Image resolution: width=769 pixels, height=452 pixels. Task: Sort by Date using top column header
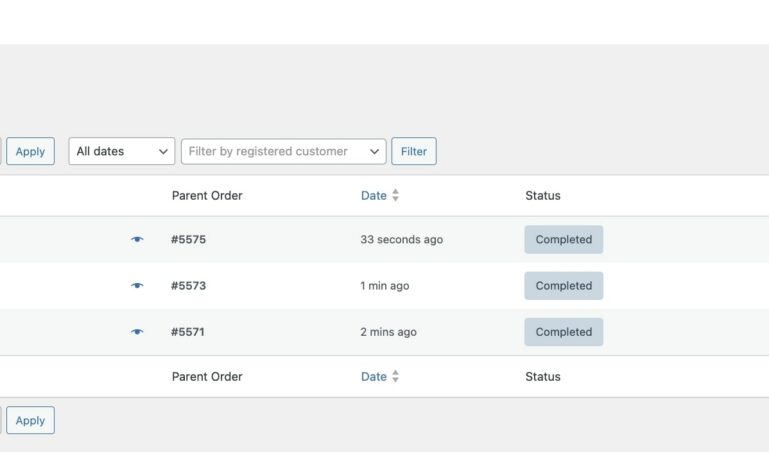(x=373, y=196)
